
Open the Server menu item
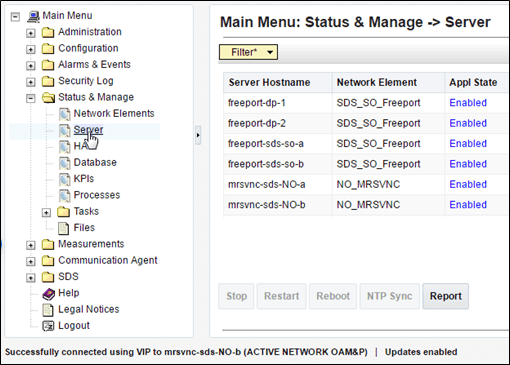click(88, 130)
